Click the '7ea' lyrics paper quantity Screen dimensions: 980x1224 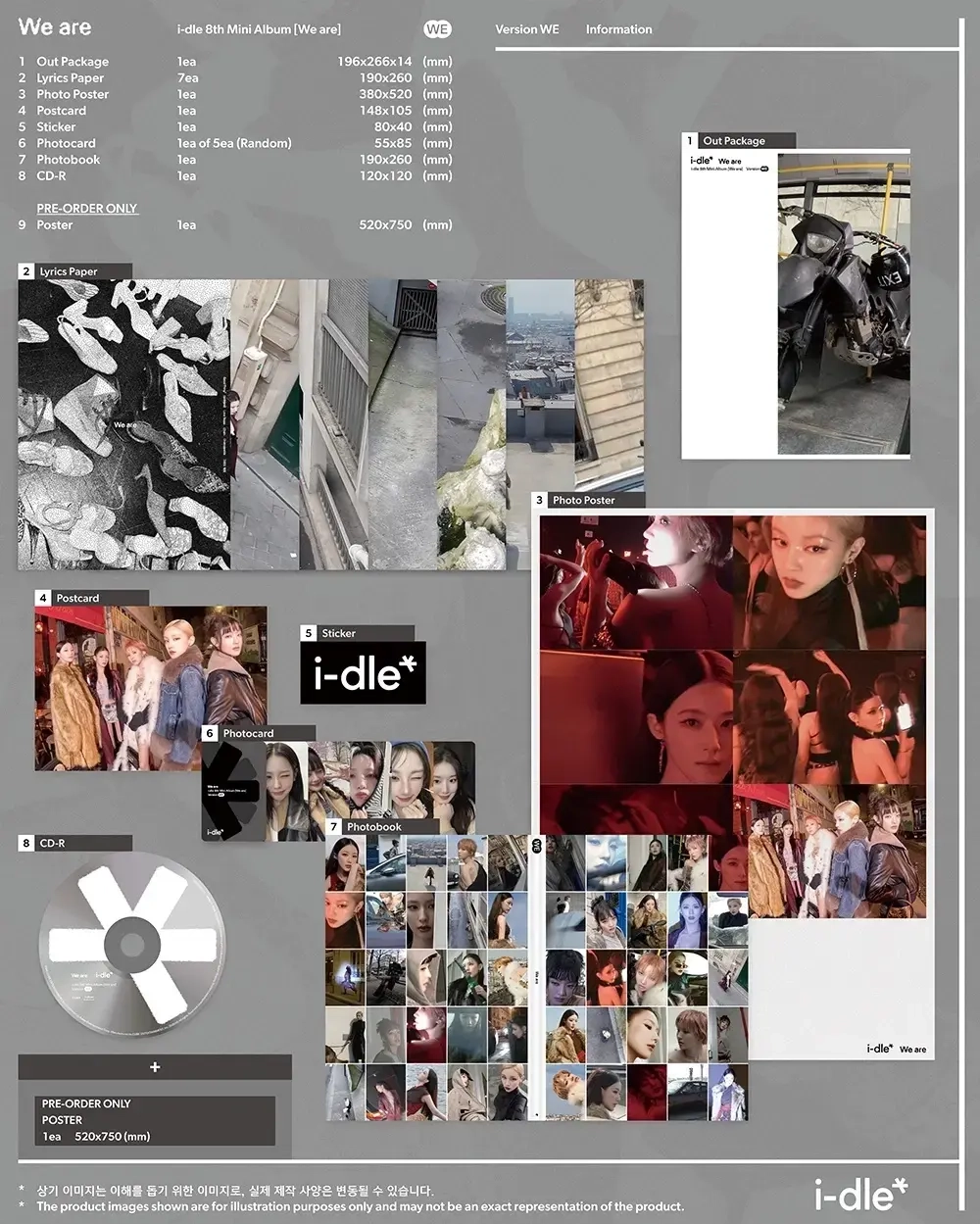coord(187,77)
